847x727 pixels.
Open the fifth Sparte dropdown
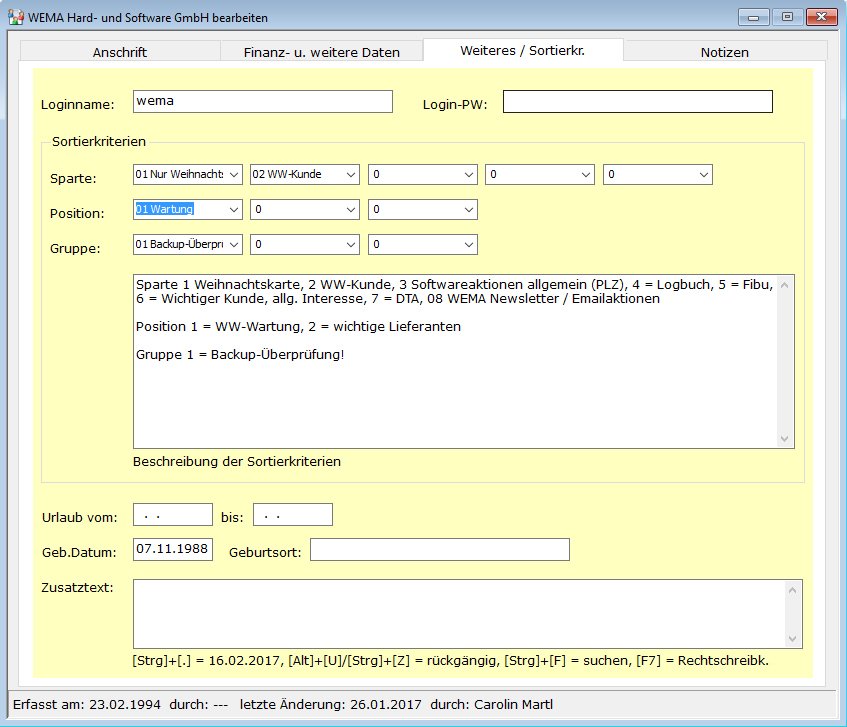(x=657, y=174)
